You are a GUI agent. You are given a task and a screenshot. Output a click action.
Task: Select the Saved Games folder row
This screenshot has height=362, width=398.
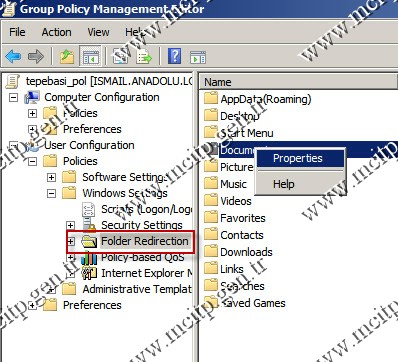tap(253, 303)
